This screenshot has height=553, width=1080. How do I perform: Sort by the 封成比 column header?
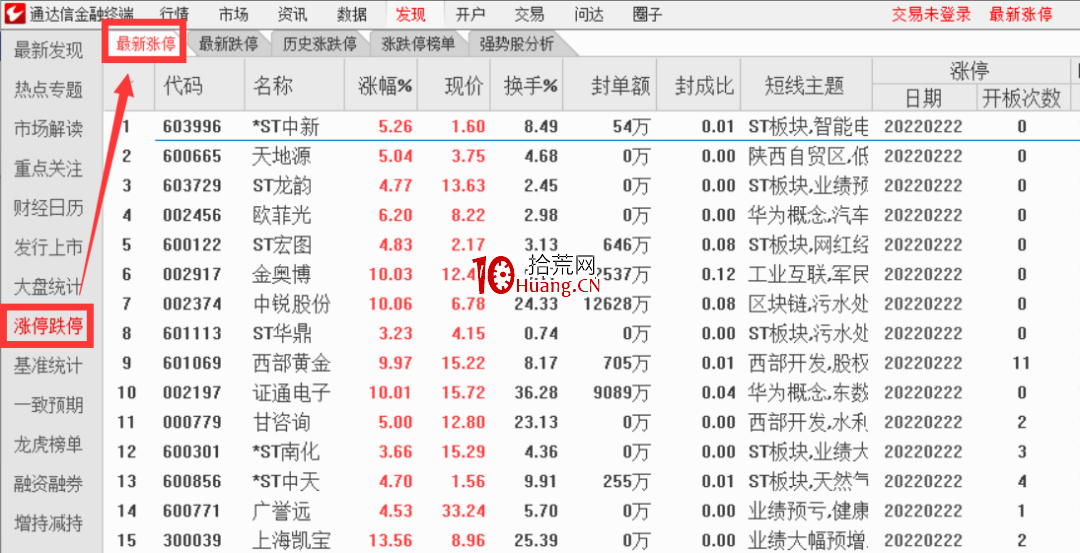tap(704, 86)
